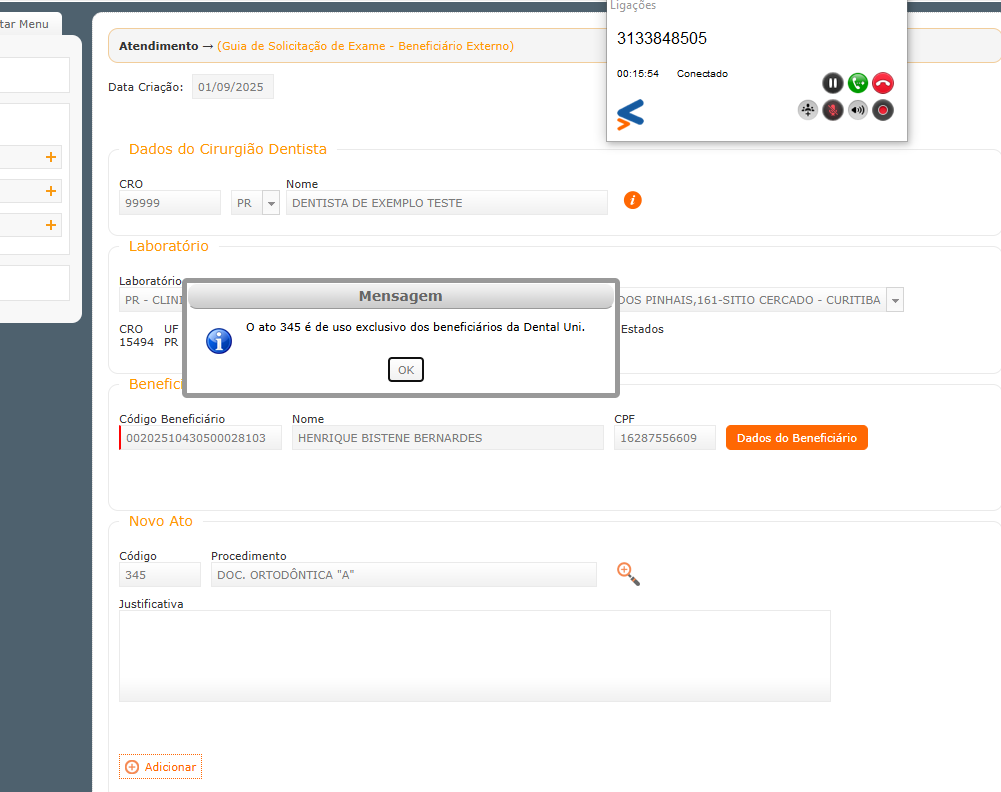Click the Código field containing 345

(160, 575)
